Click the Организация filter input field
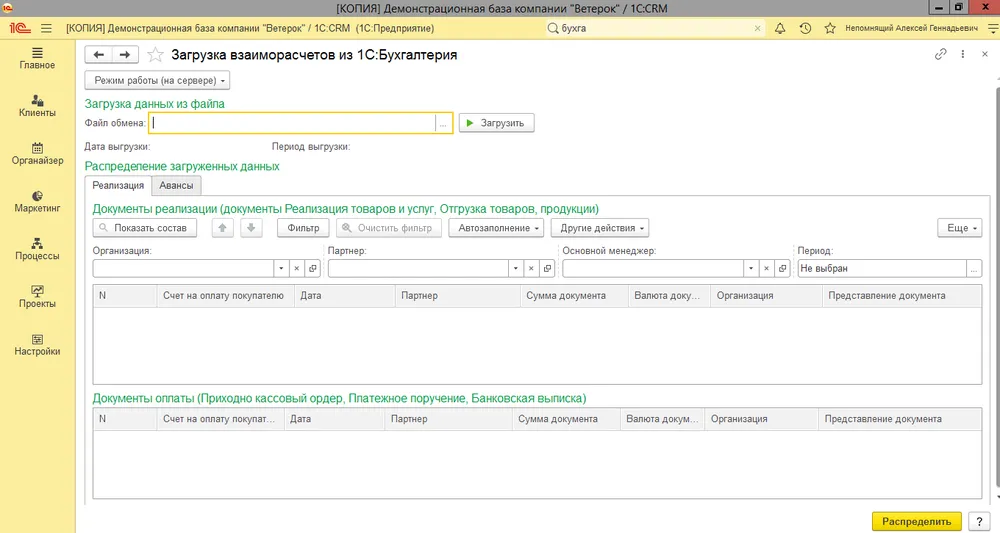Viewport: 1000px width, 533px height. click(183, 268)
